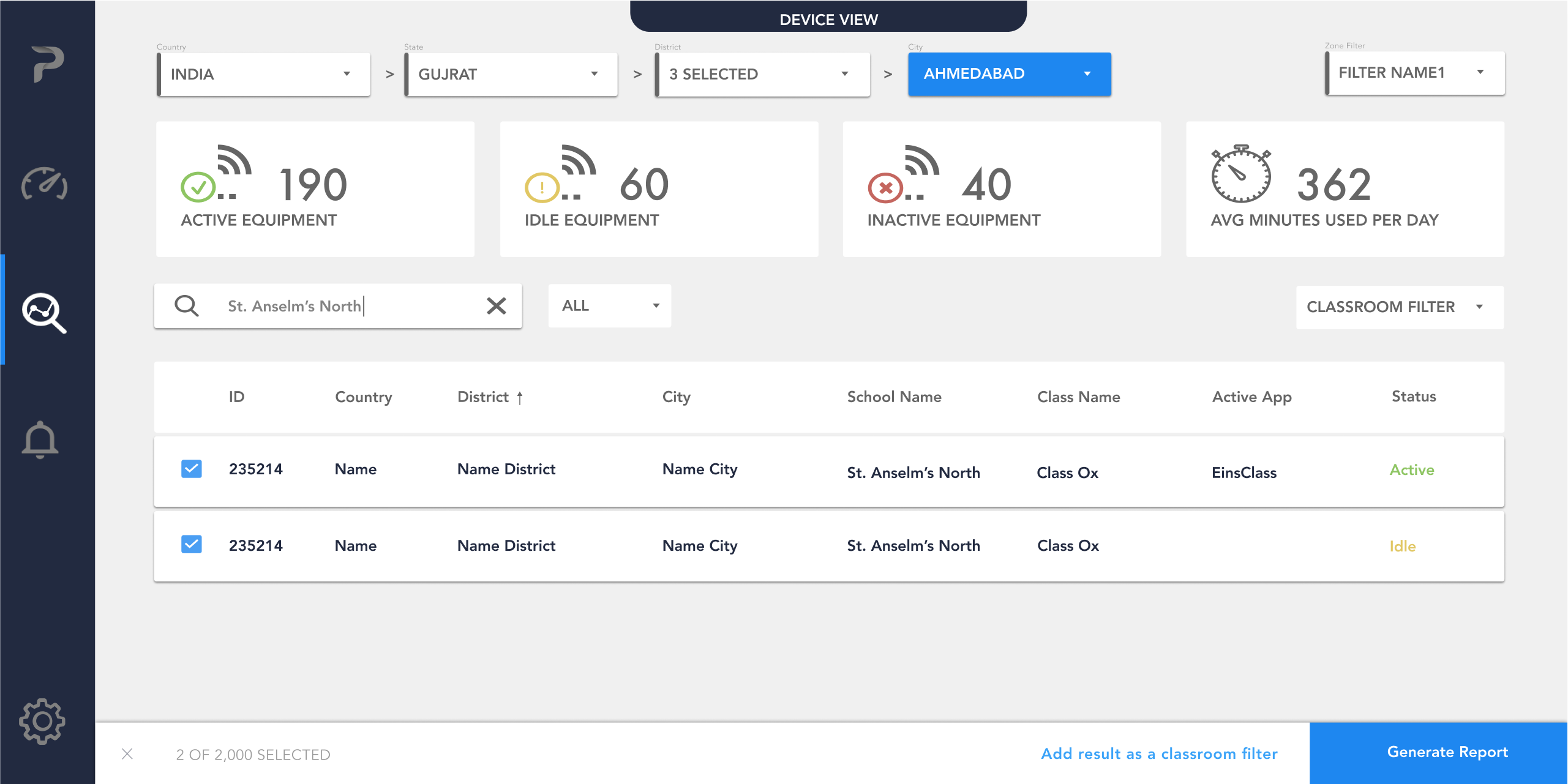Dismiss selection with bottom-left X icon

[127, 753]
